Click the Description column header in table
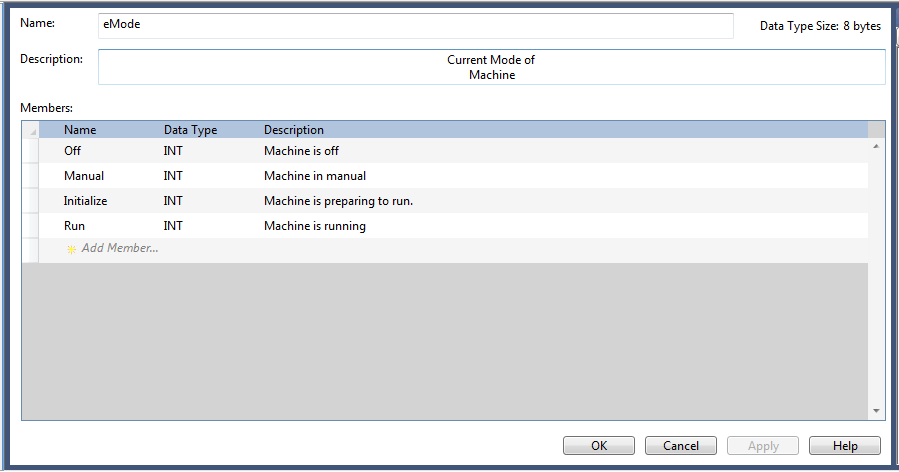Screen dimensions: 899x472 click(294, 130)
